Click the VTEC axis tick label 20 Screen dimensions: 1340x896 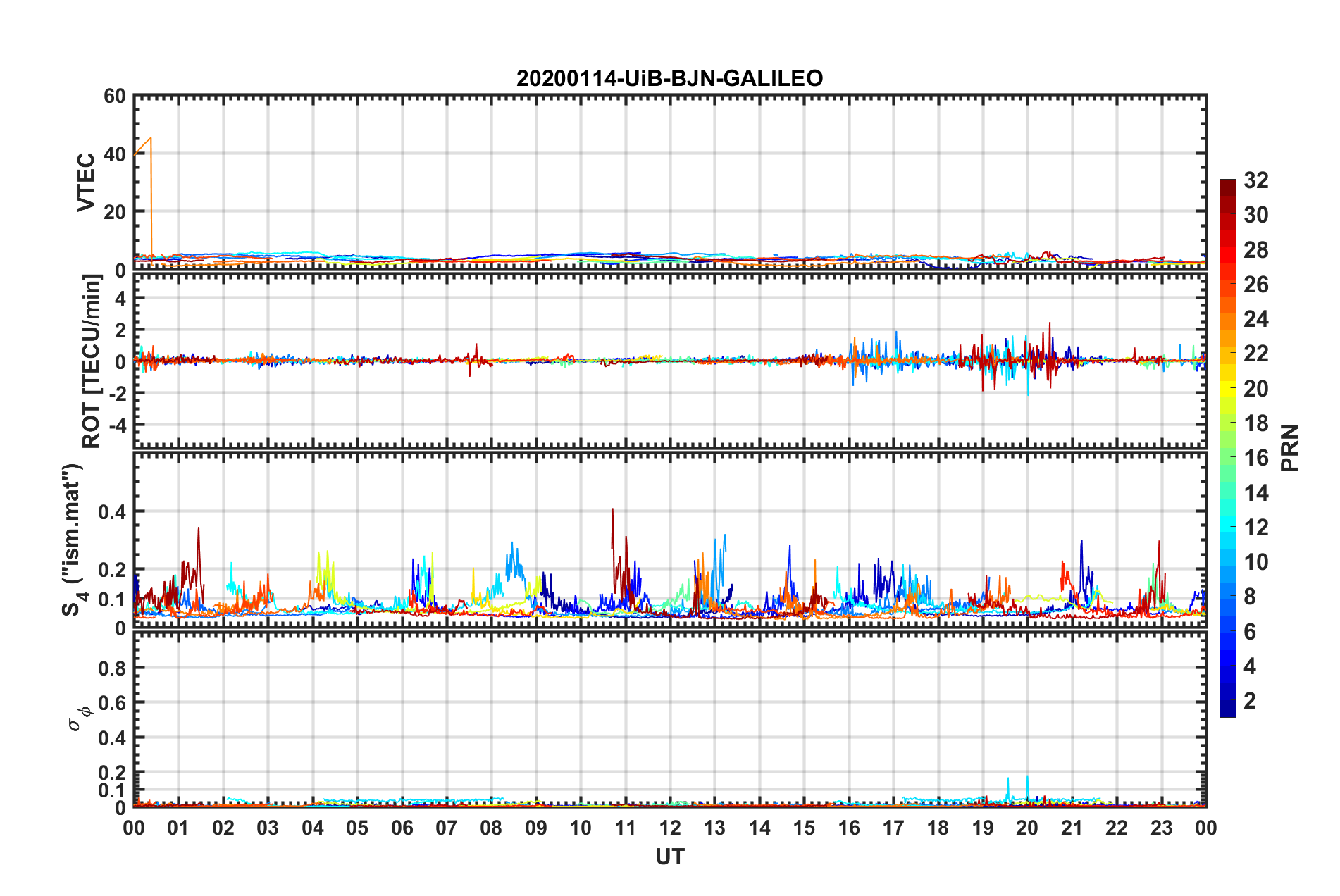(115, 212)
